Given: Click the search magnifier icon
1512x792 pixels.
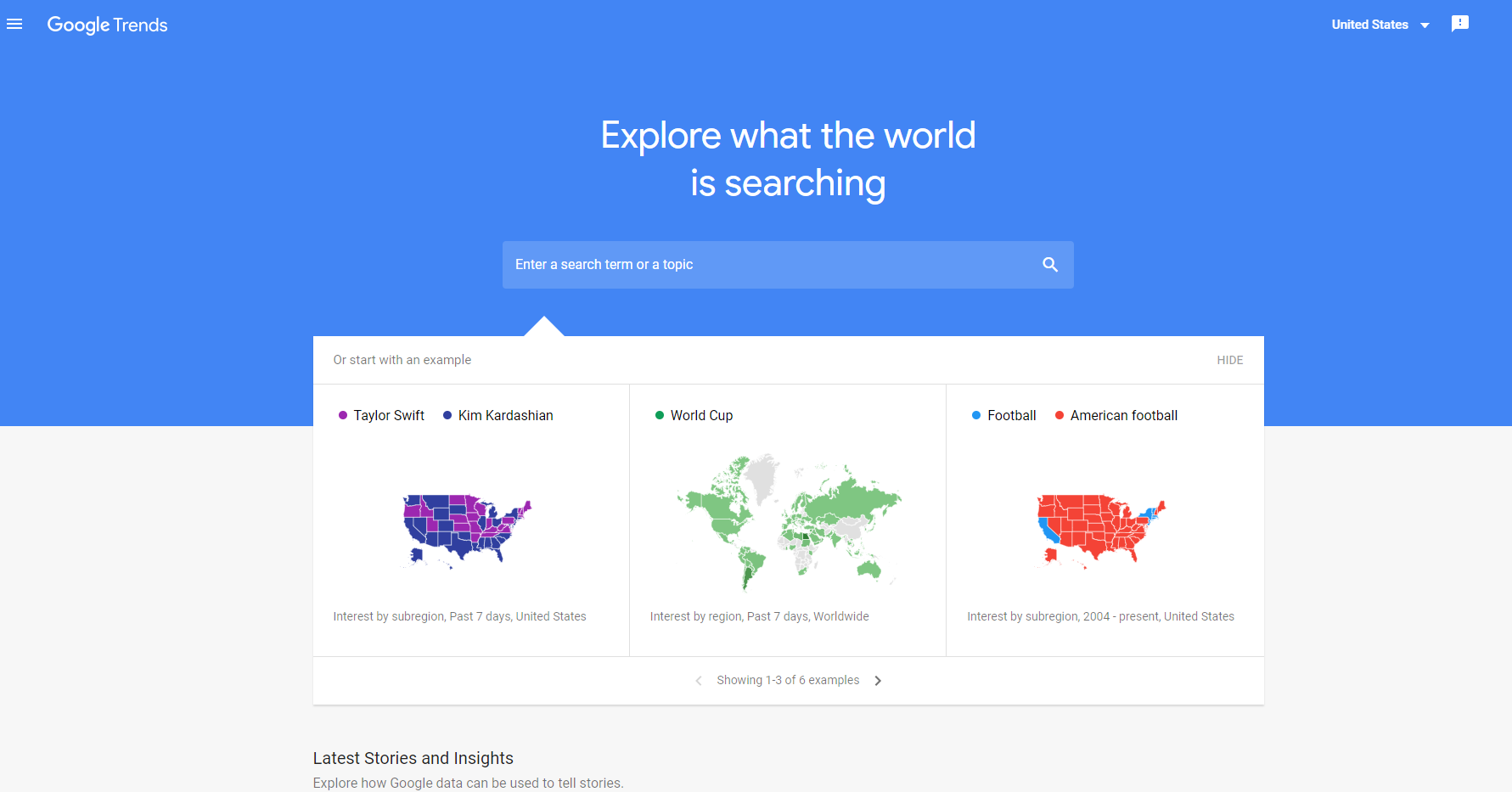Looking at the screenshot, I should click(x=1050, y=265).
